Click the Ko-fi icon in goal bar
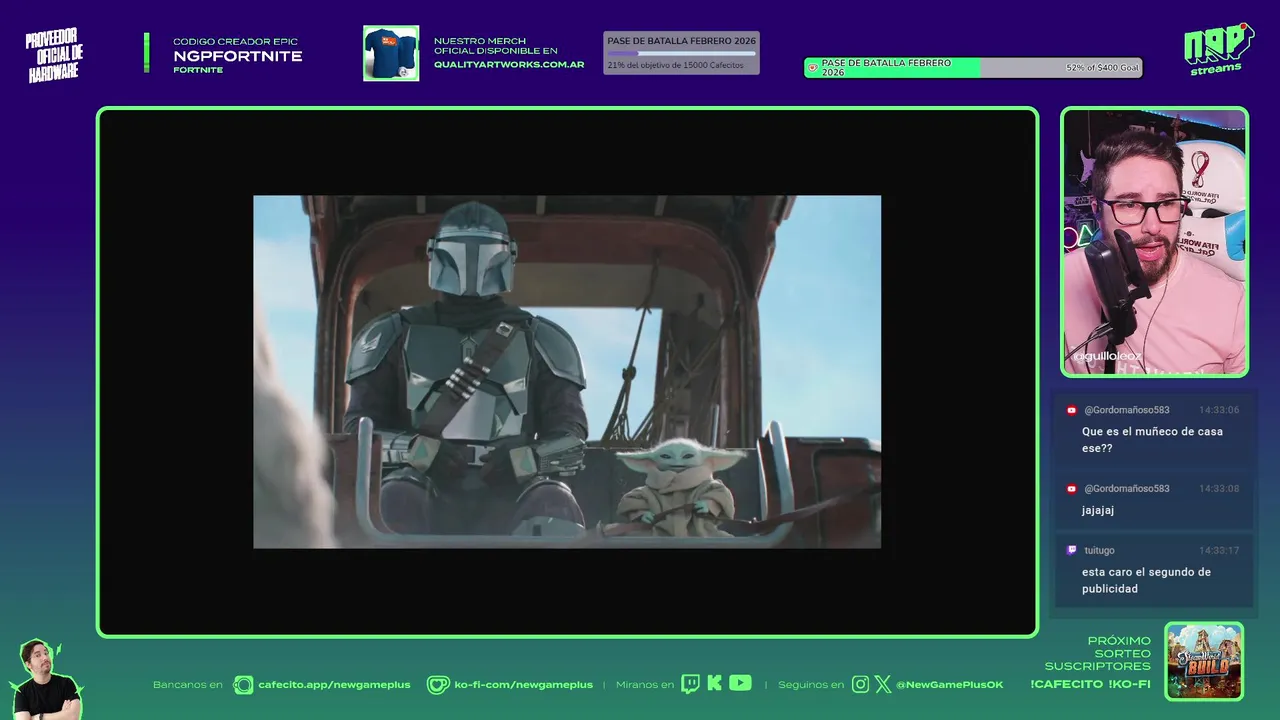This screenshot has height=720, width=1280. coord(813,68)
